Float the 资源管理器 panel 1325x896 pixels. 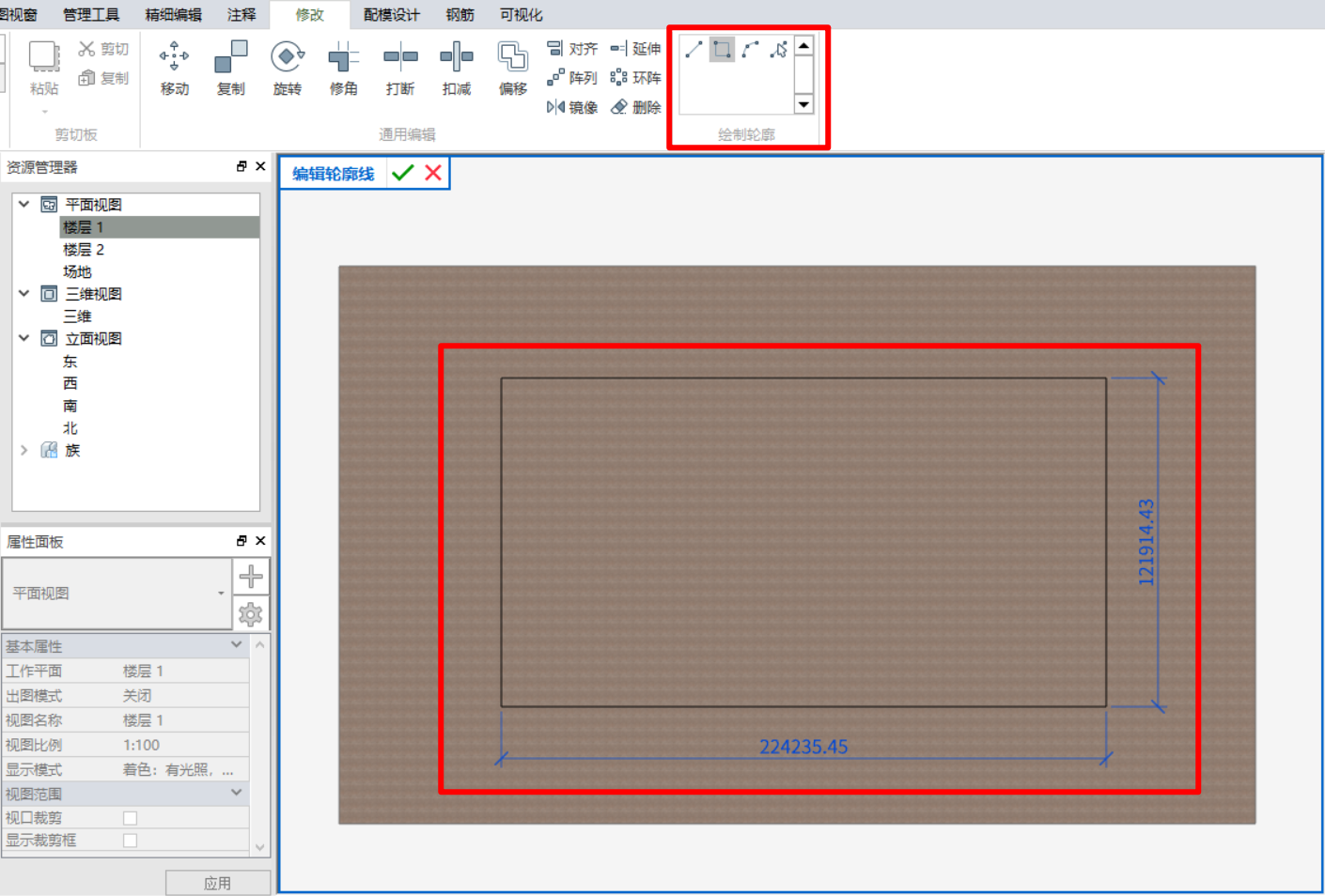242,166
